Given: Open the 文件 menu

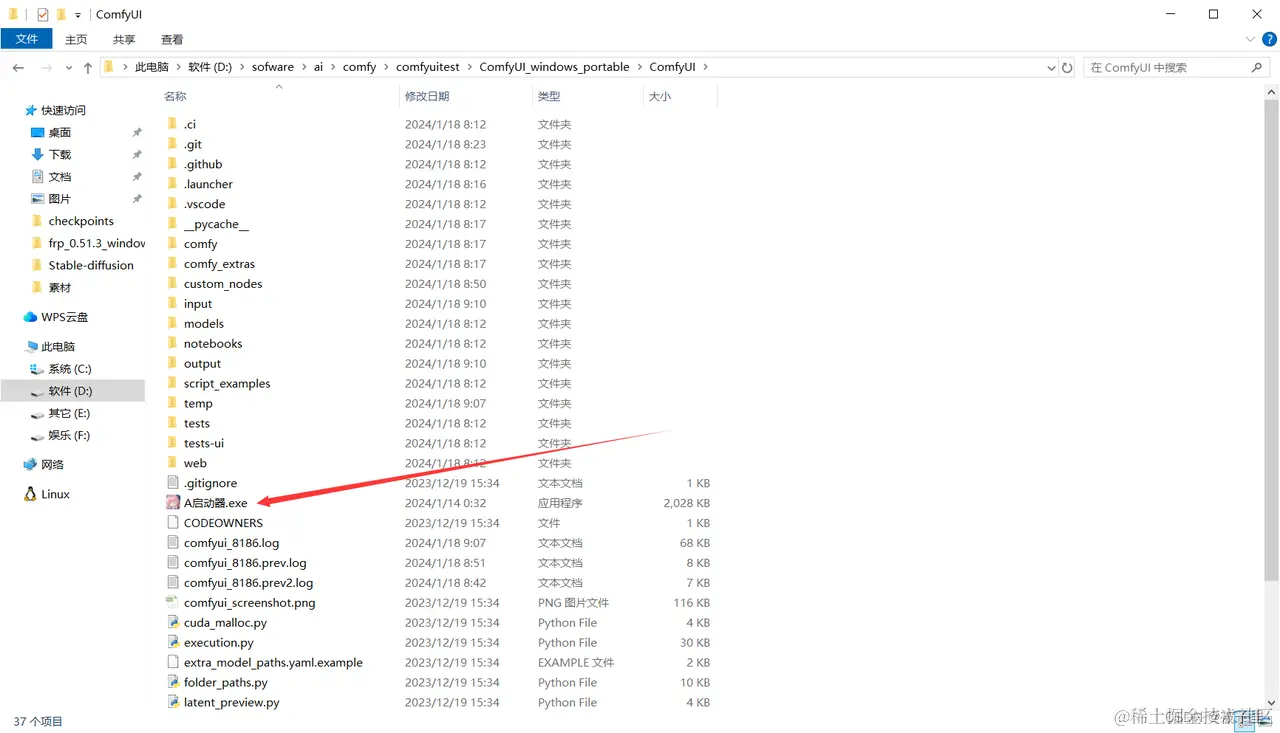Looking at the screenshot, I should tap(27, 39).
